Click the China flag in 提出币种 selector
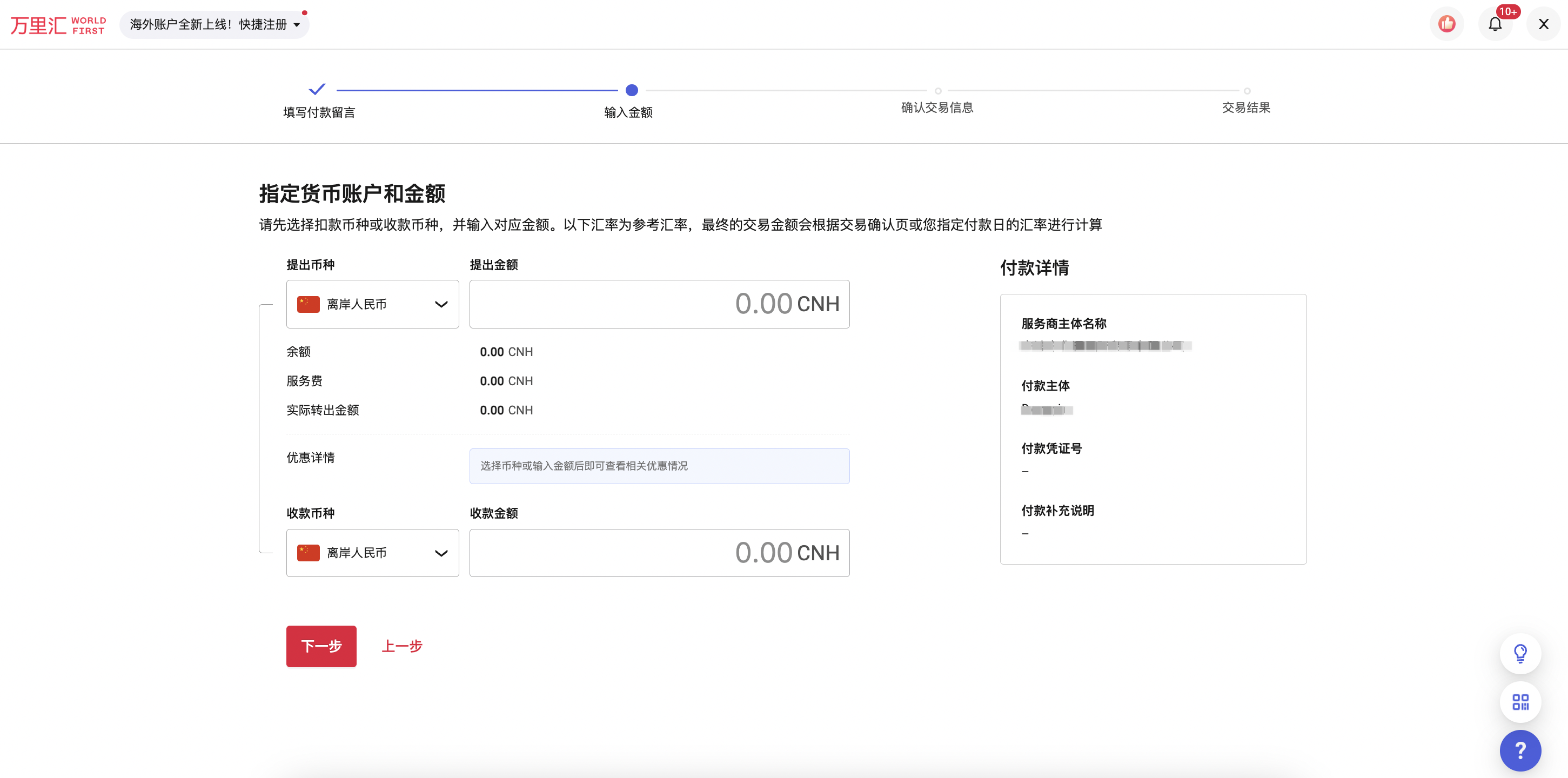Screen dimensions: 1568x778 point(309,304)
